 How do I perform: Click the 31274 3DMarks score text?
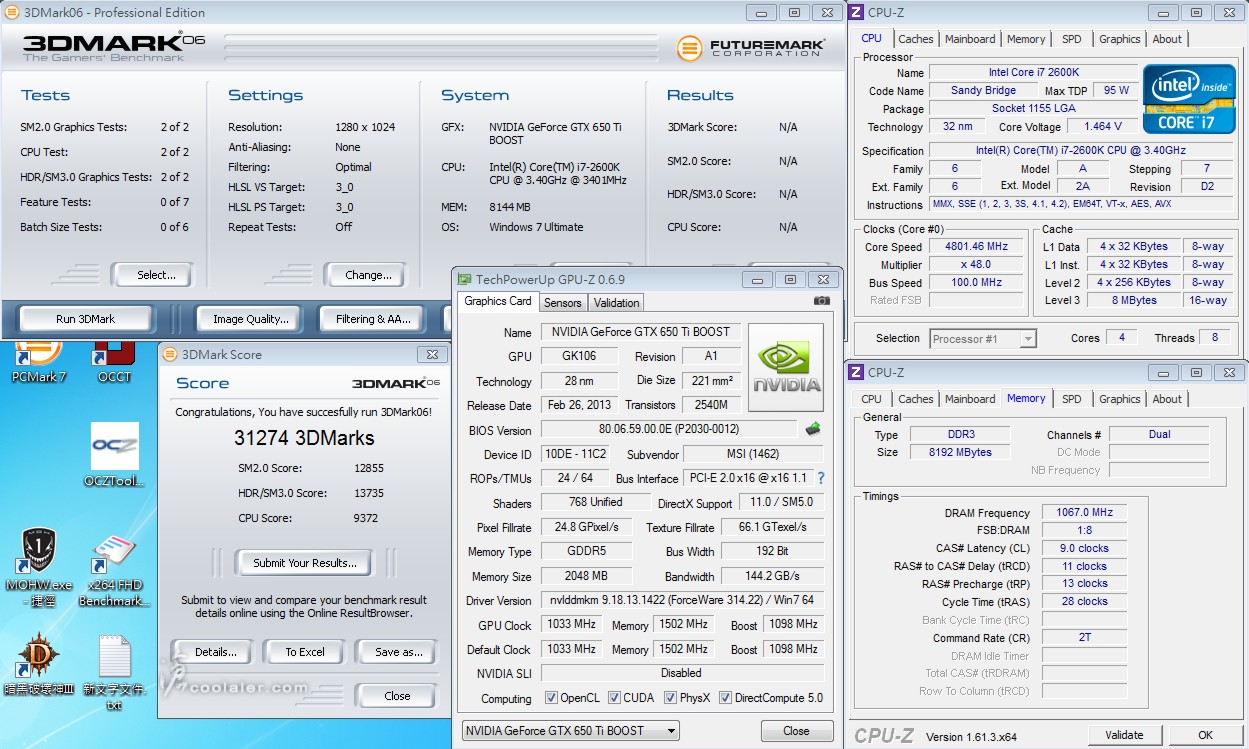pos(304,438)
